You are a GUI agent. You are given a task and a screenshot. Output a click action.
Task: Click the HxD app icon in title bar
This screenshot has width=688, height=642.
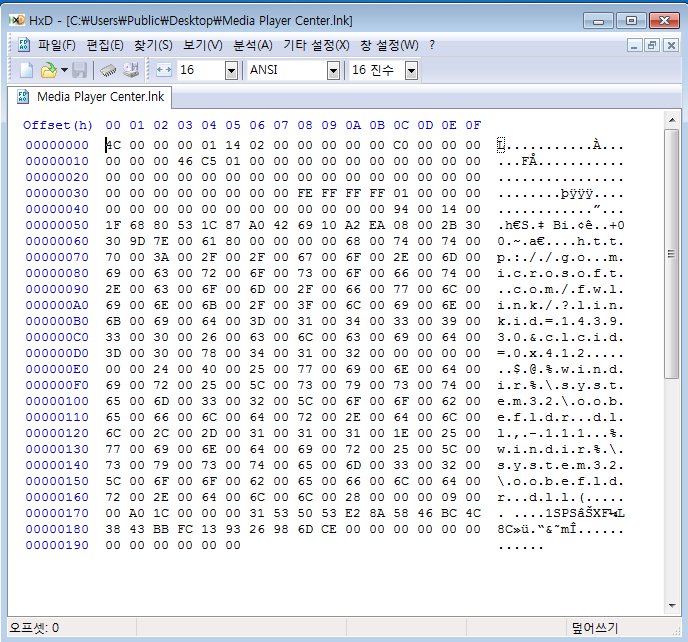(x=17, y=20)
